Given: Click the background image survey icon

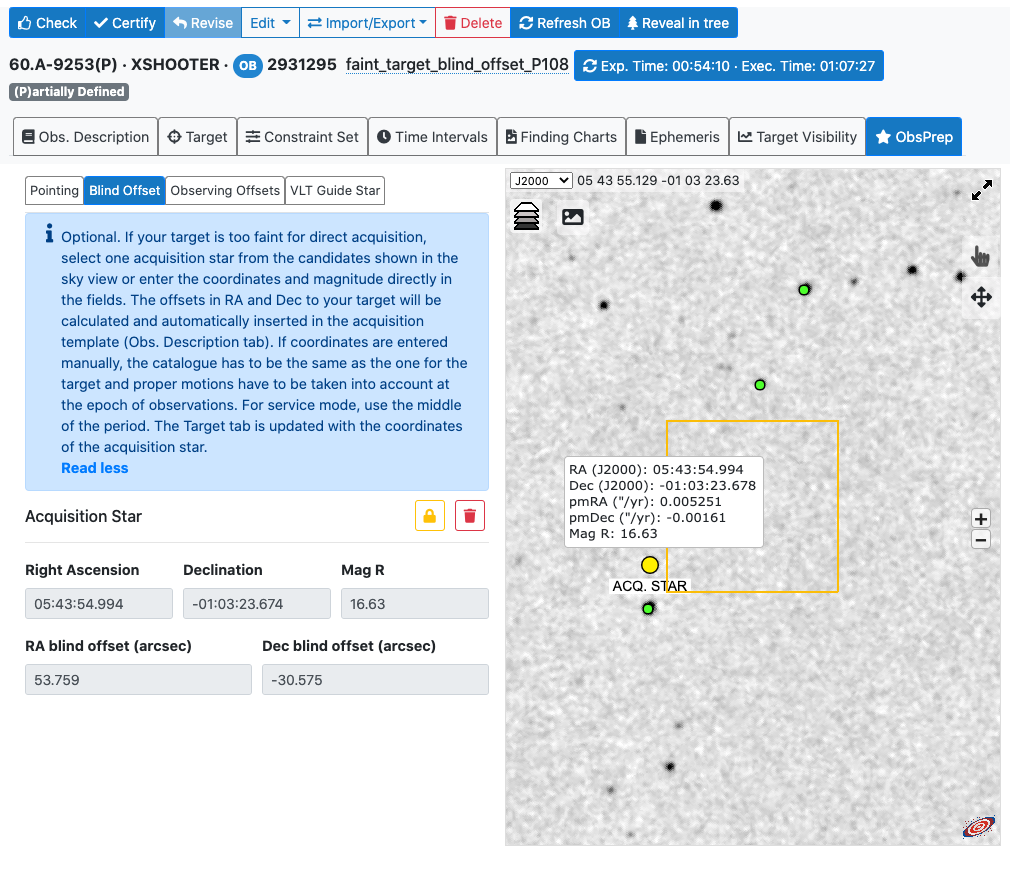Looking at the screenshot, I should pyautogui.click(x=572, y=216).
